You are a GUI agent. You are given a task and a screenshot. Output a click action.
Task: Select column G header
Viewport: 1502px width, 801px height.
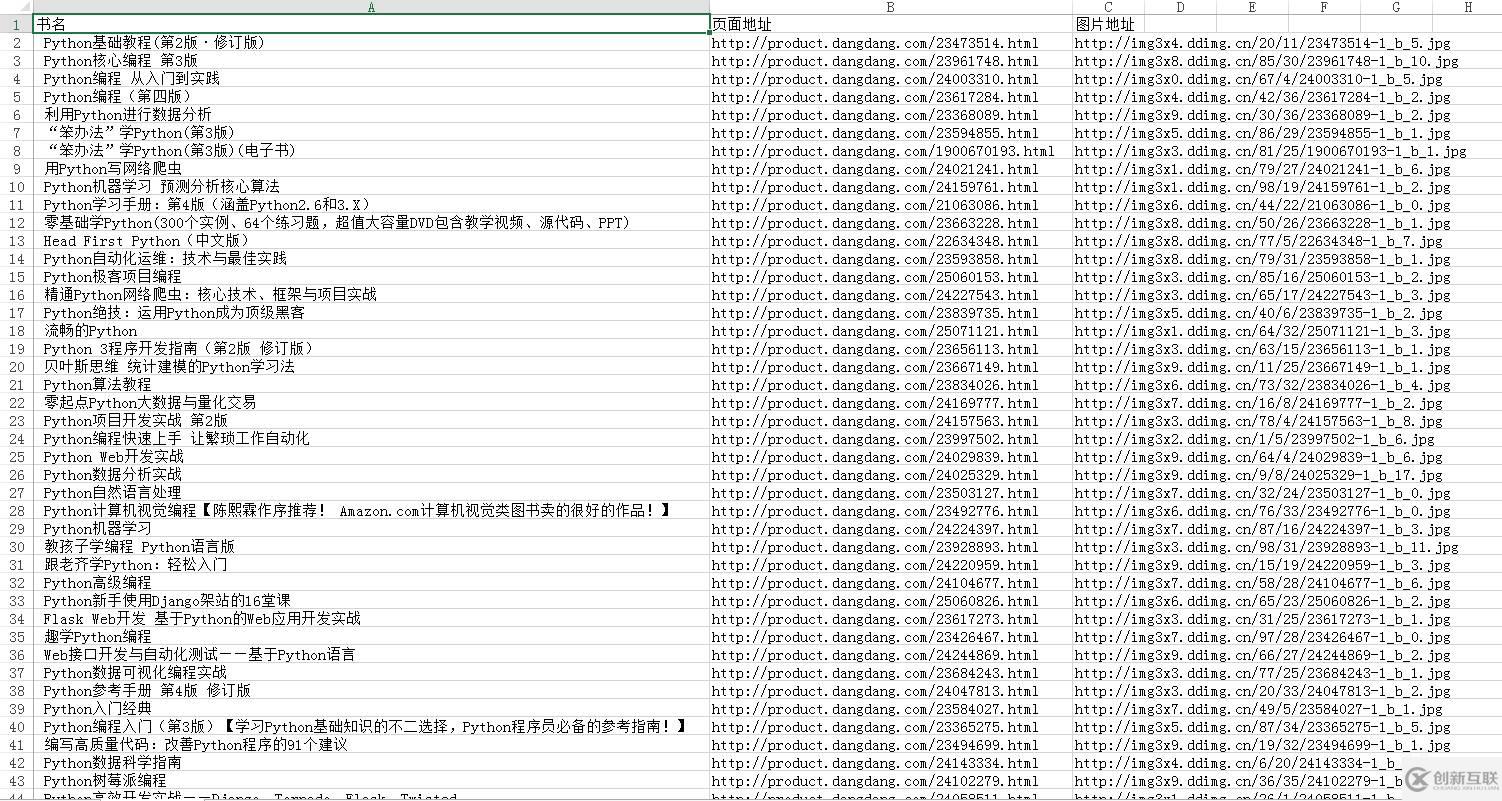pyautogui.click(x=1395, y=7)
